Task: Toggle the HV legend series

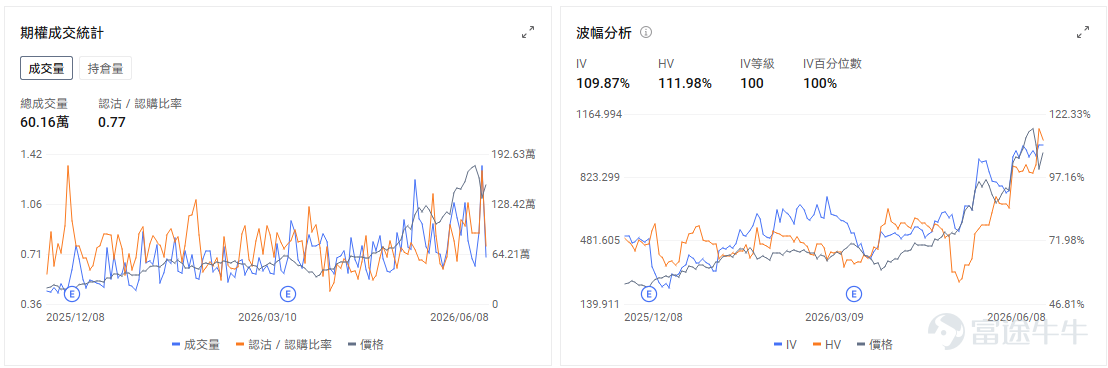Action: tap(827, 345)
